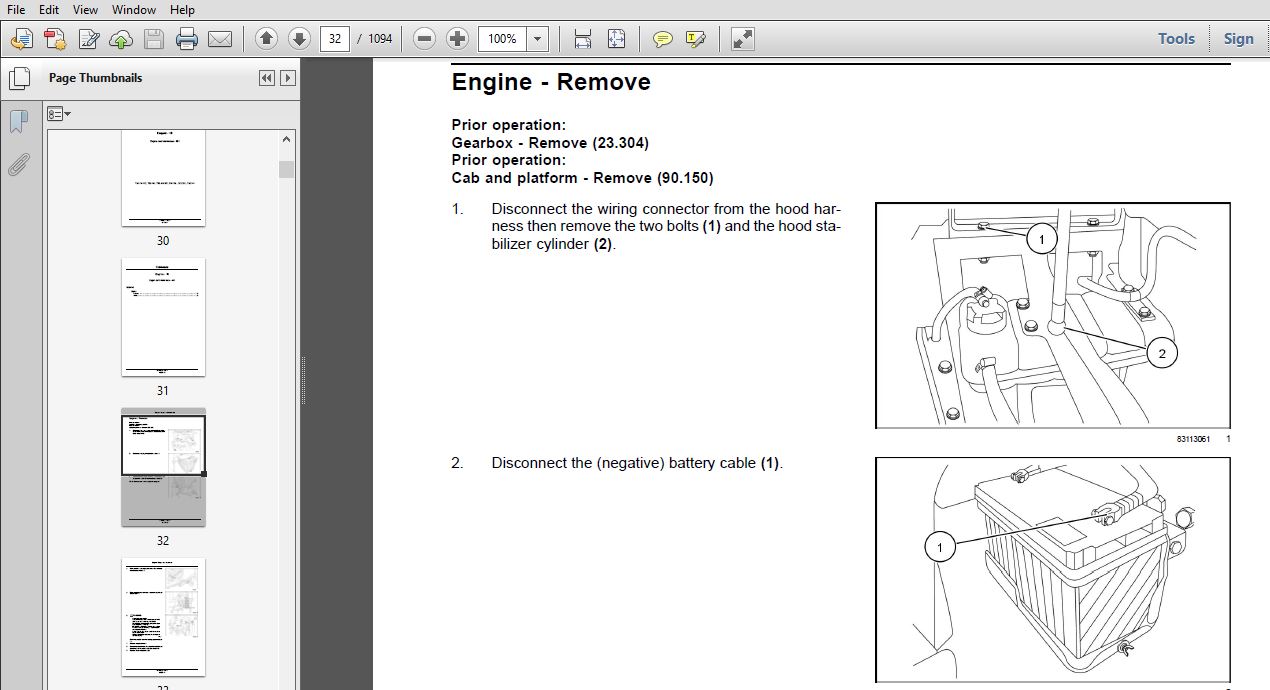Click the cloud upload icon
Screen dimensions: 1270x690
(121, 39)
